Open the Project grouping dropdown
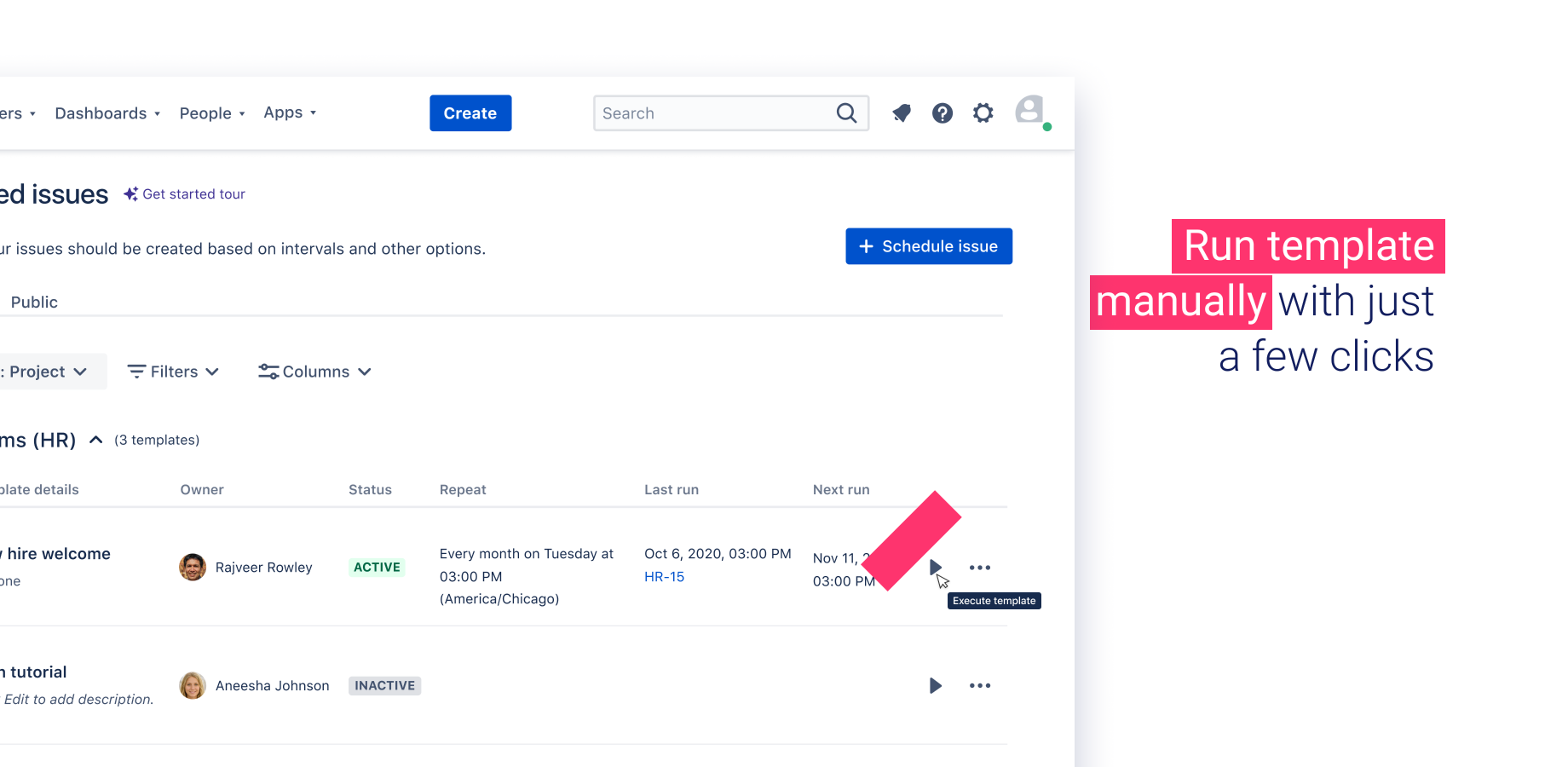The height and width of the screenshot is (767, 1568). click(47, 372)
